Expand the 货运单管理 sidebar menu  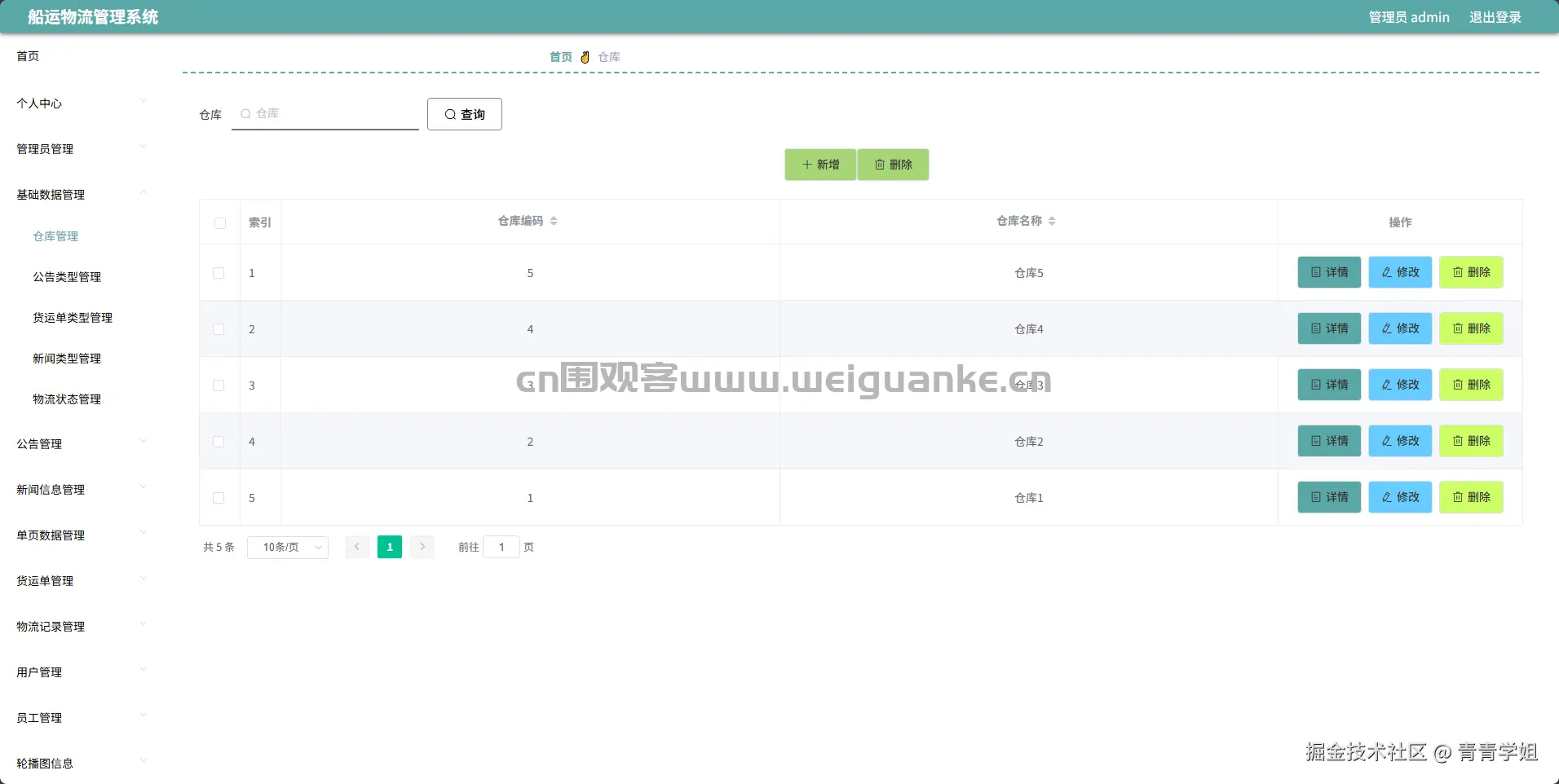point(82,581)
